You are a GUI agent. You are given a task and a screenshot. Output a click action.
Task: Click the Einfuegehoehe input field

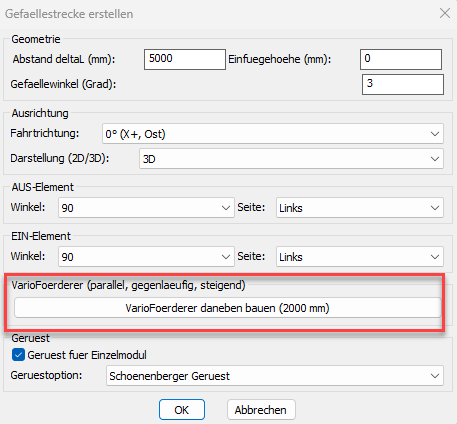(x=401, y=59)
